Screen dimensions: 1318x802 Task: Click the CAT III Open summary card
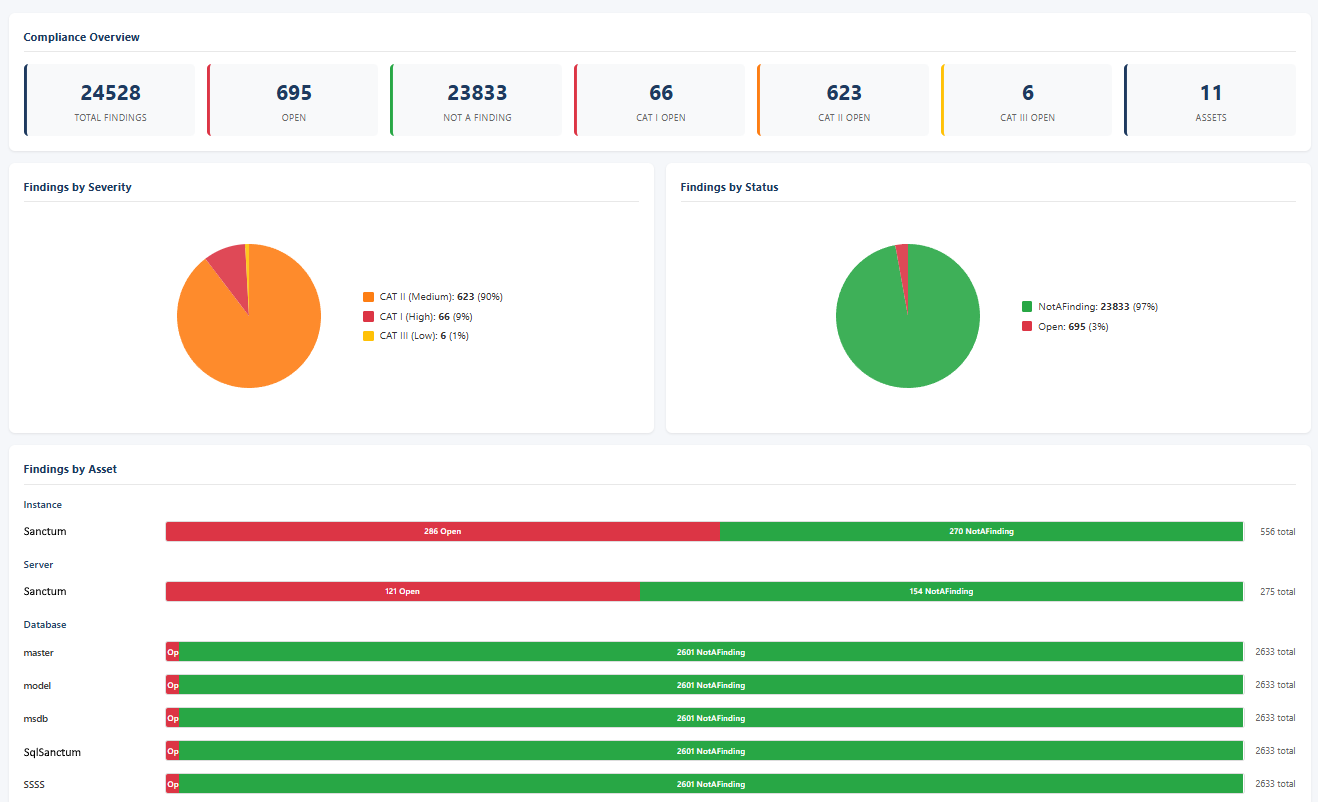pyautogui.click(x=1027, y=100)
